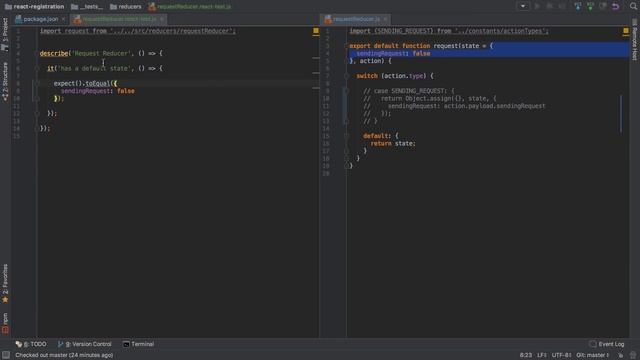Screen dimensions: 640x360
Task: Click the VCS Update Project blue arrow icon
Action: coord(578,6)
